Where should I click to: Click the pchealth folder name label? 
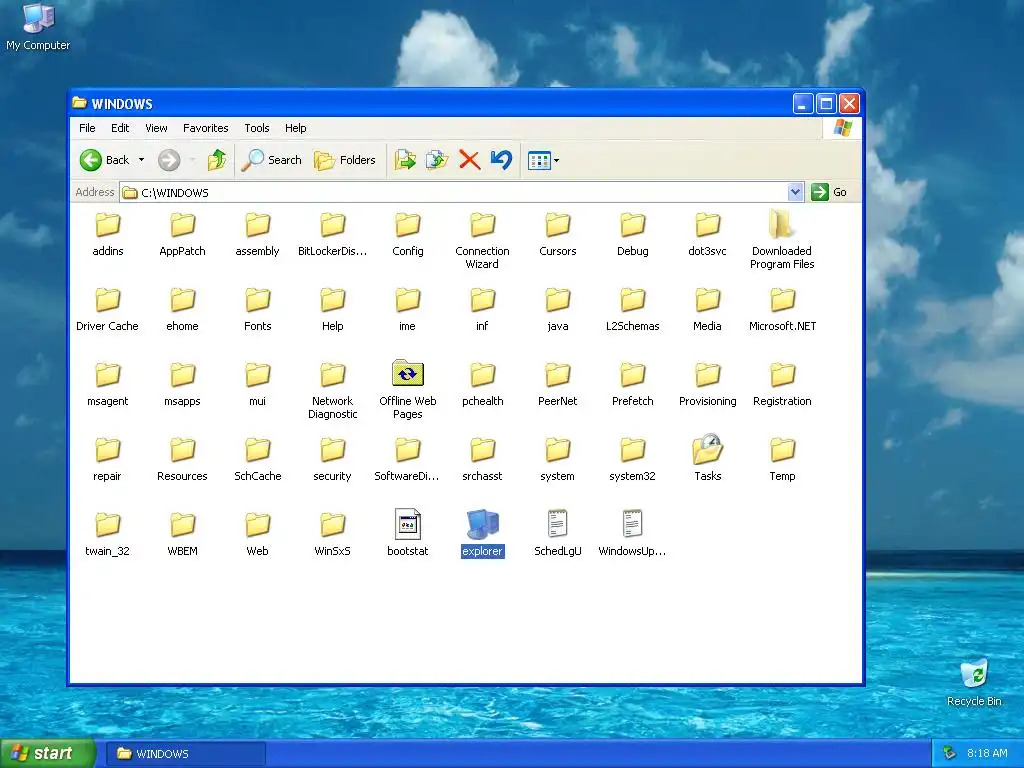point(483,401)
